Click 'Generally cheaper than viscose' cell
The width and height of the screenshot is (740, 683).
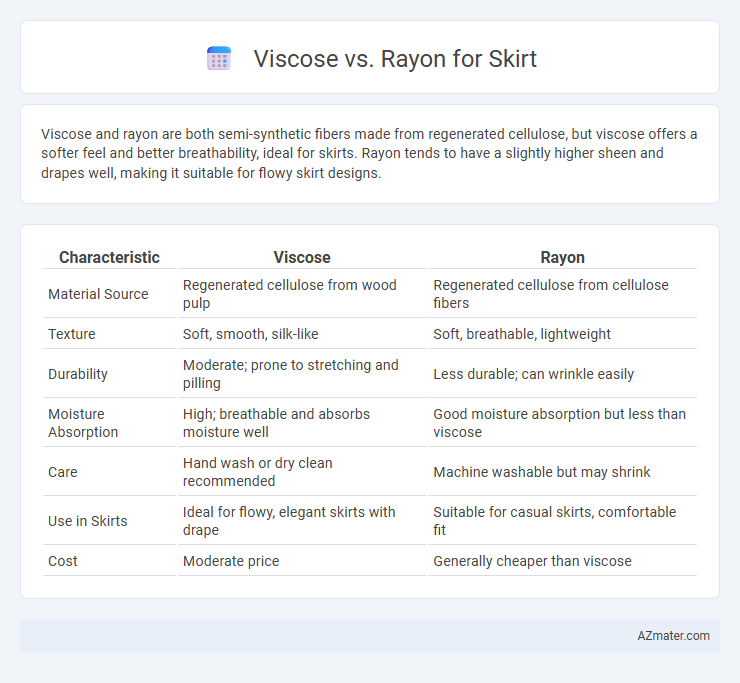tap(563, 561)
